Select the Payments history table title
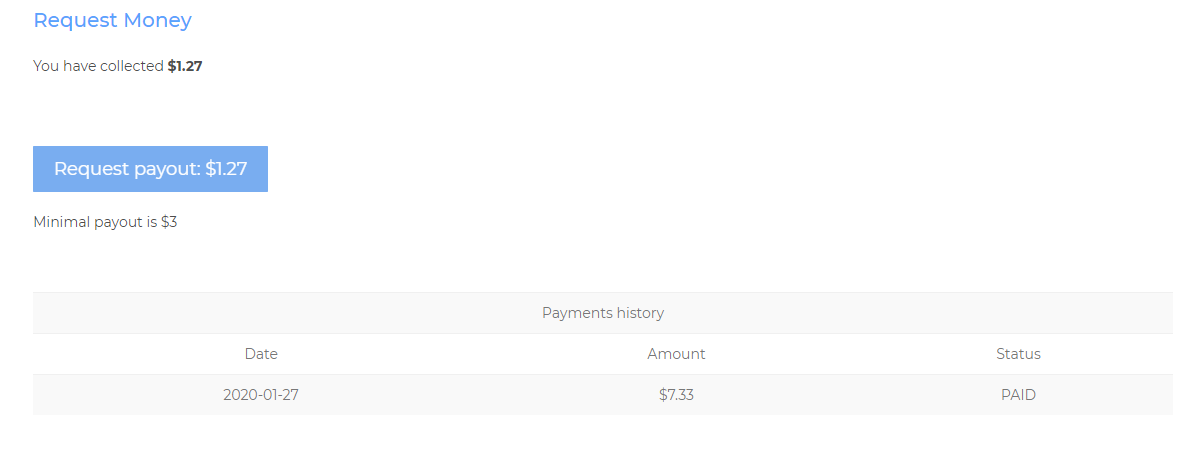 (602, 313)
